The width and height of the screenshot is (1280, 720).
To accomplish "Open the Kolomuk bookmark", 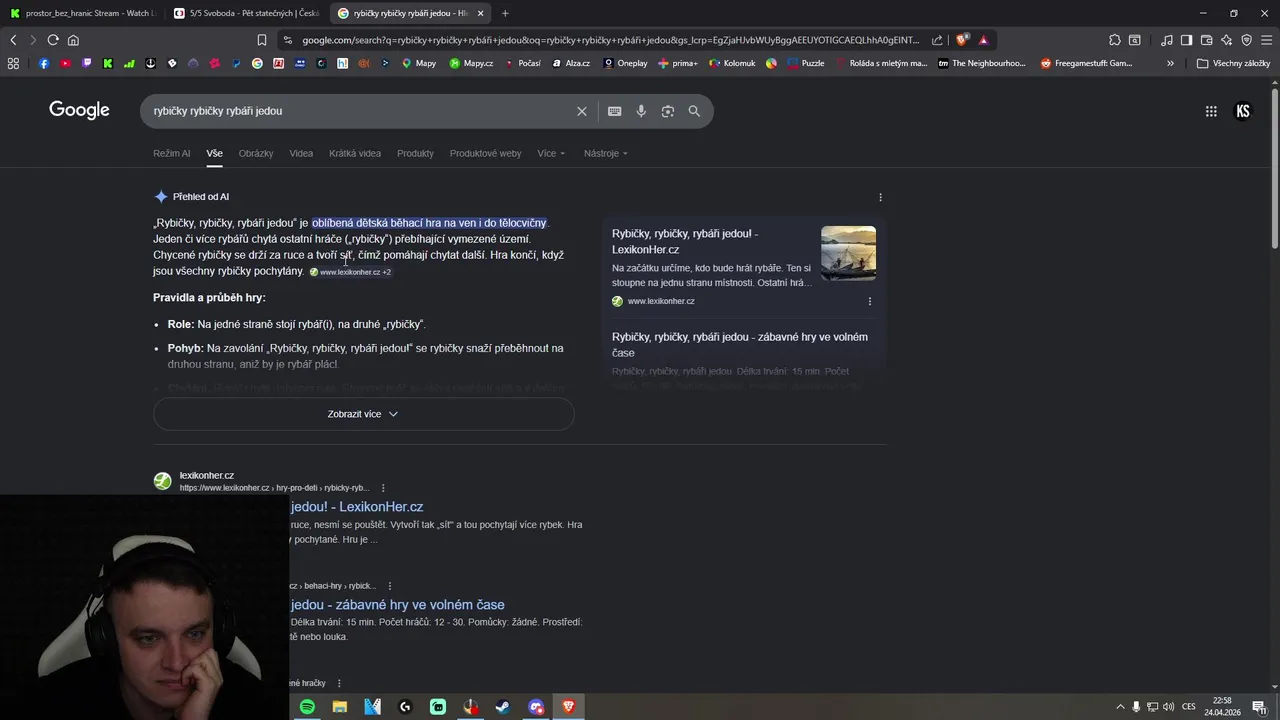I will (732, 63).
